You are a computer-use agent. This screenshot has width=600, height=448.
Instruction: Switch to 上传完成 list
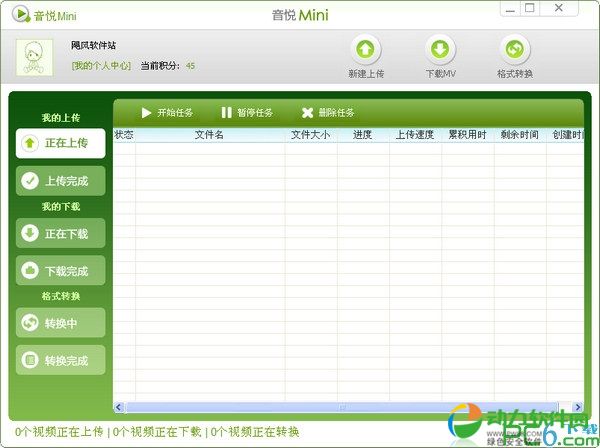[x=61, y=181]
